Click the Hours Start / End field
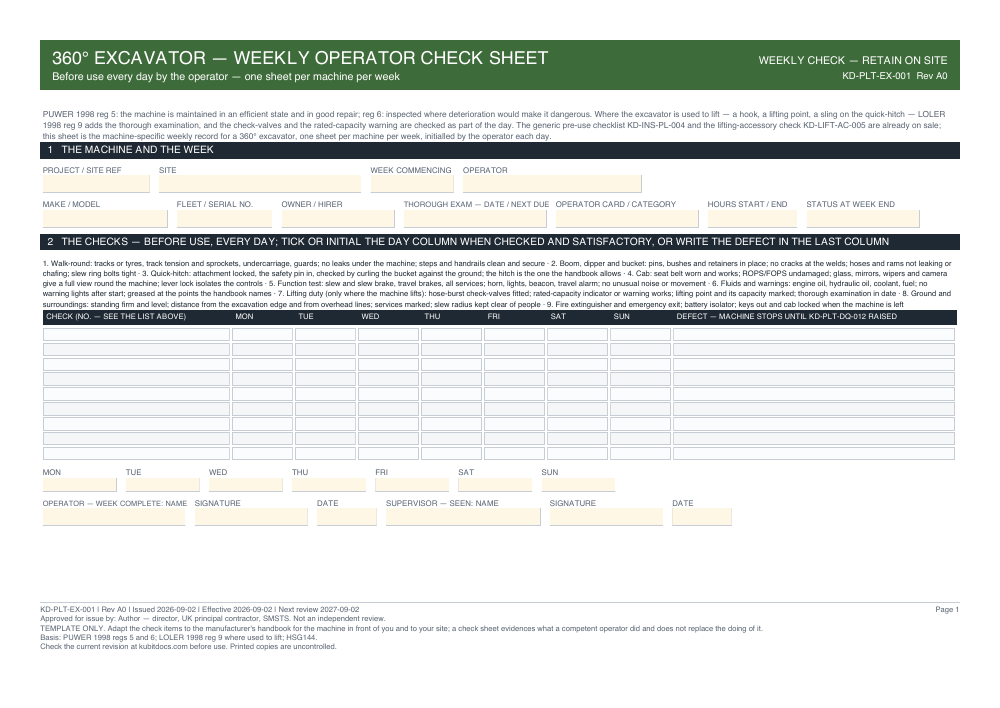This screenshot has width=1000, height=708. (752, 218)
